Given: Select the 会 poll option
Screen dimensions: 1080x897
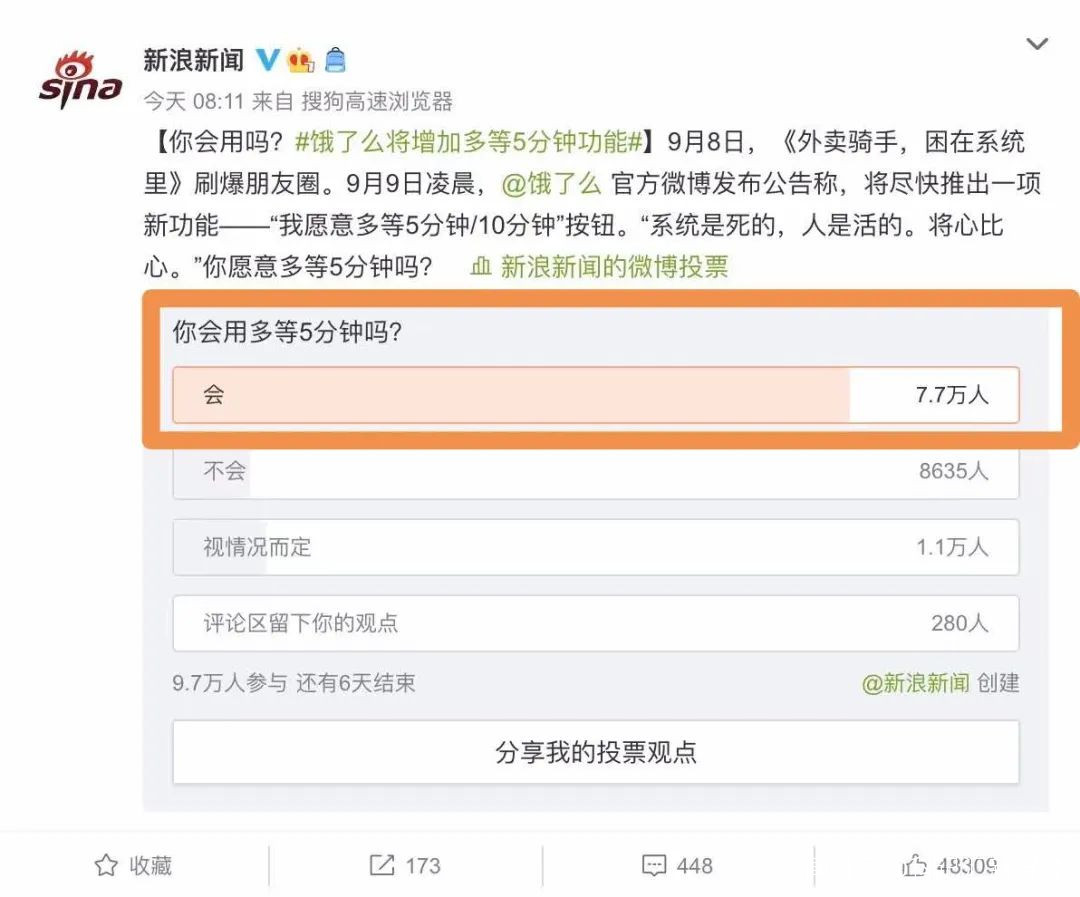Looking at the screenshot, I should coord(595,395).
